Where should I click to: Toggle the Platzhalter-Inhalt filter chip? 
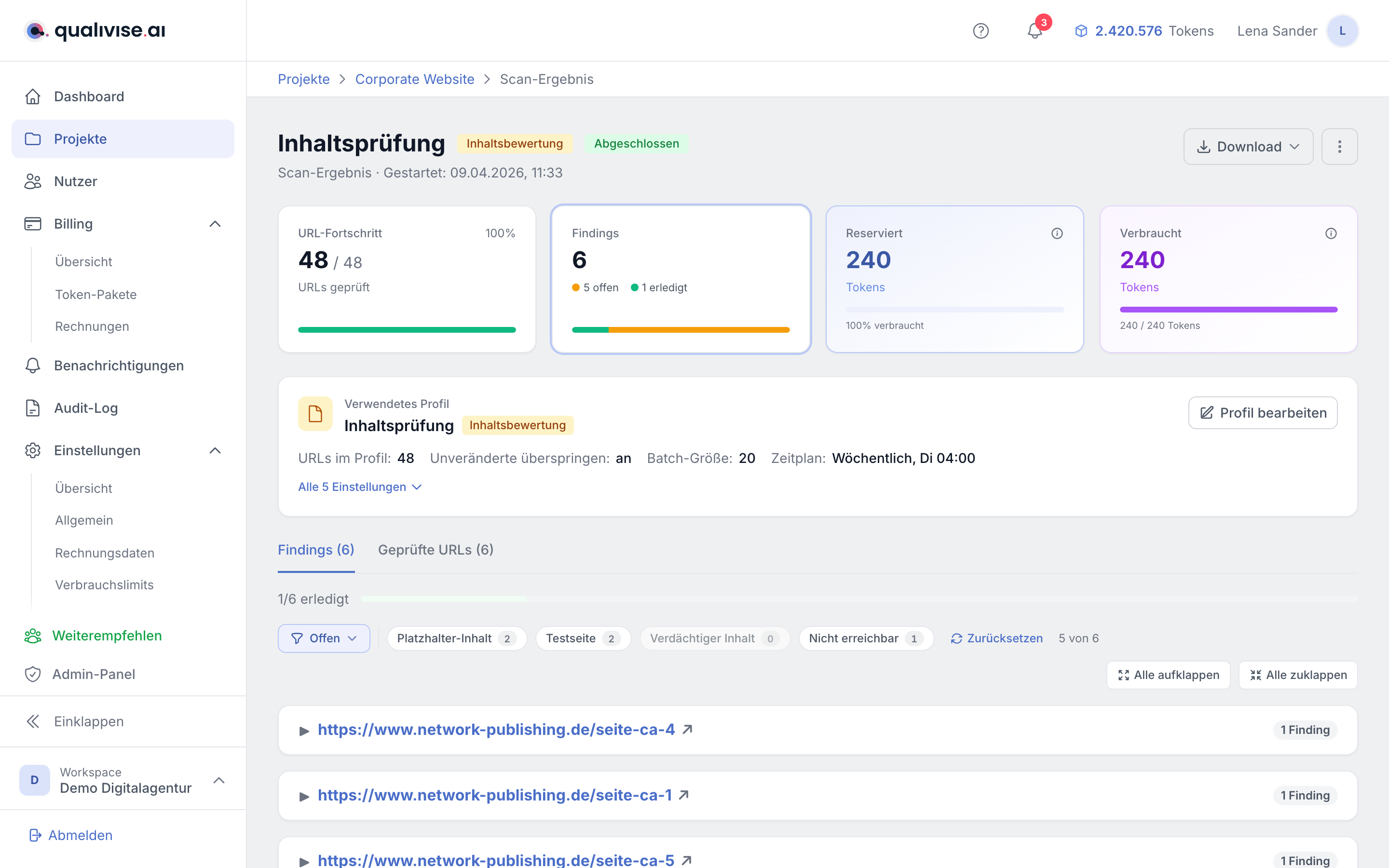[456, 638]
